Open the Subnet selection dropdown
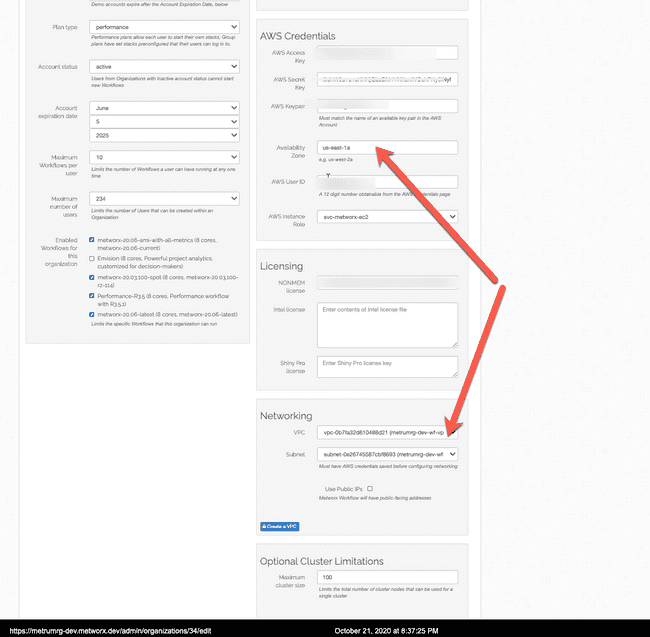This screenshot has width=650, height=637. coord(387,454)
